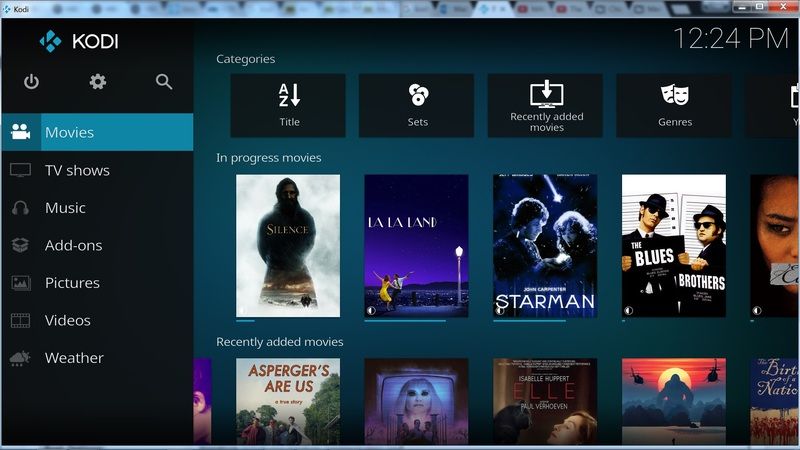Click the theater masks Genres icon
This screenshot has width=800, height=450.
pos(675,95)
